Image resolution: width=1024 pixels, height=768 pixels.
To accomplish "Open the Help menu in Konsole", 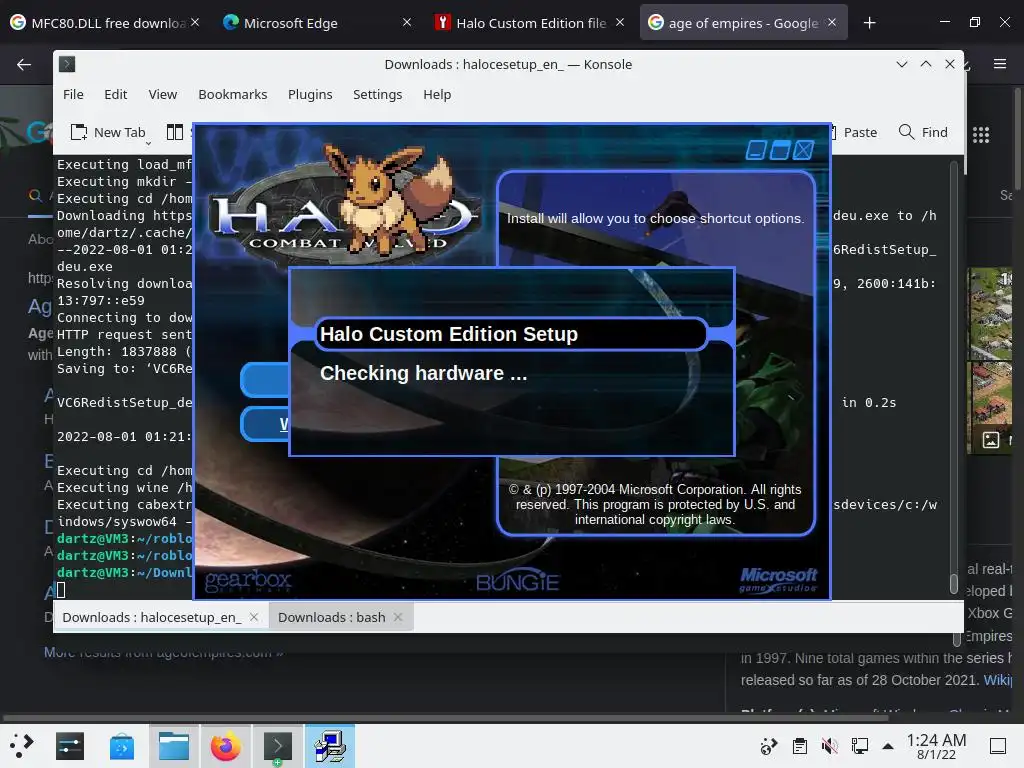I will click(x=437, y=94).
